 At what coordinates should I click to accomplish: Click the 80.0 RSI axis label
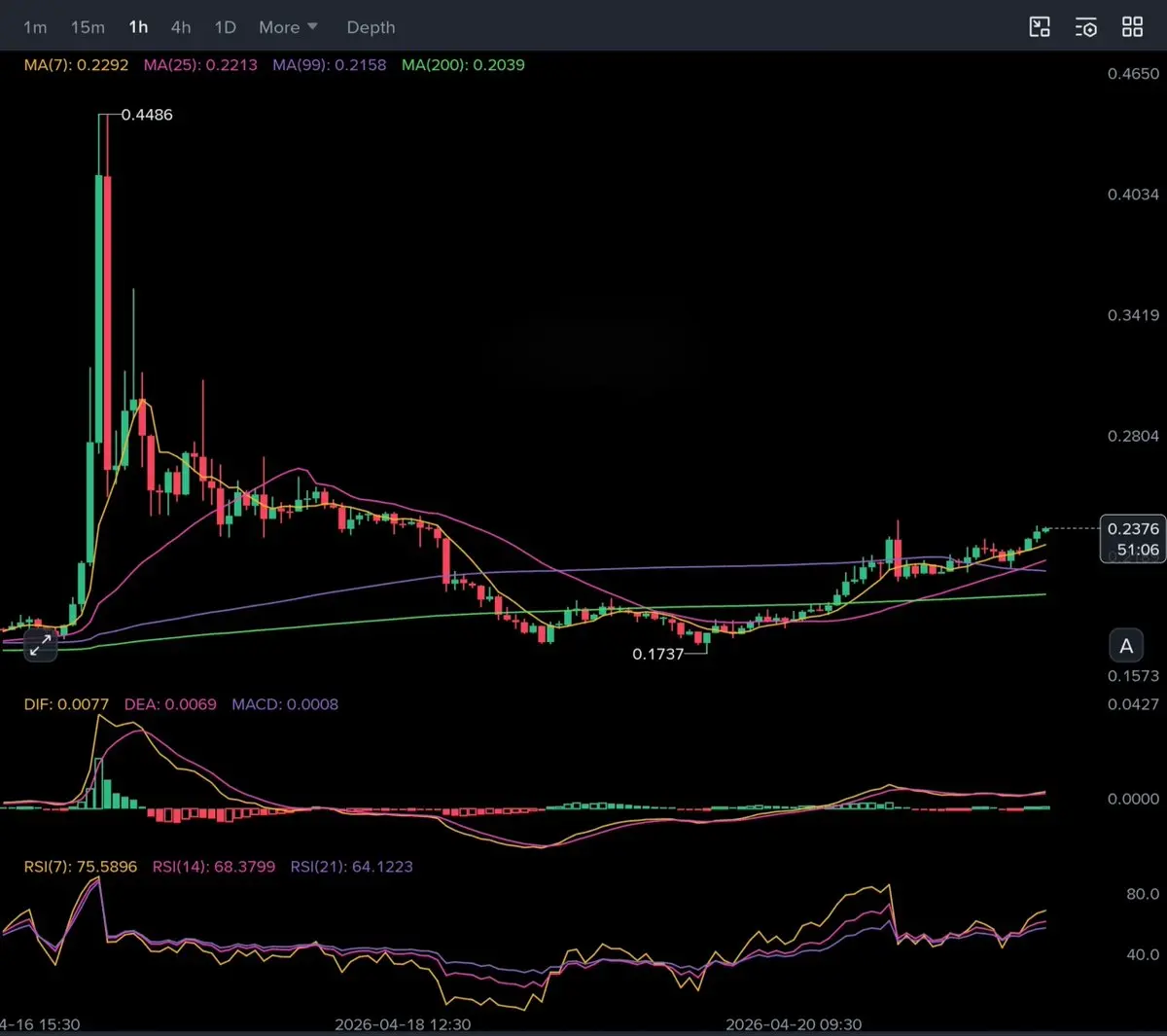pos(1143,894)
